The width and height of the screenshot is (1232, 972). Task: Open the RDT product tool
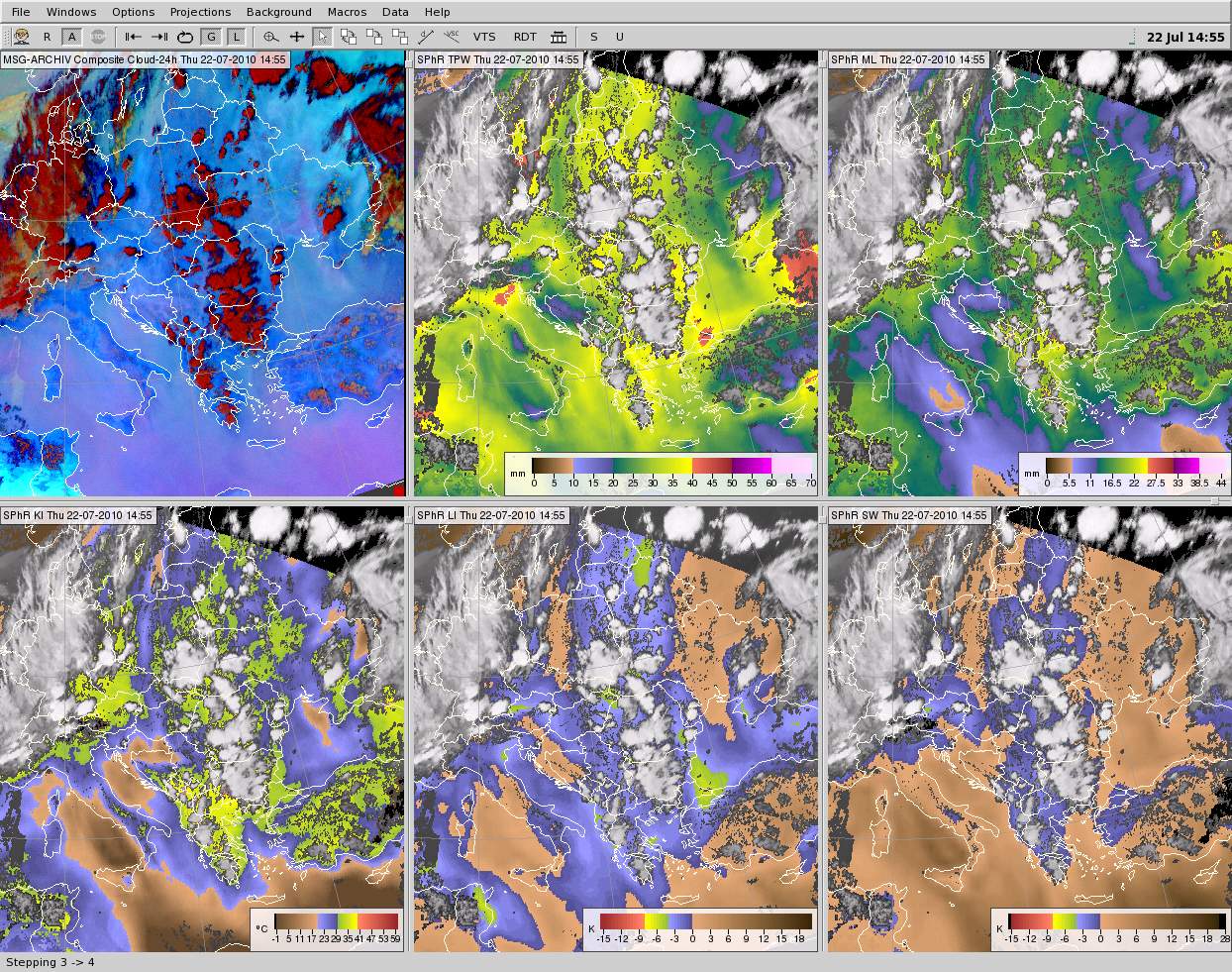(x=525, y=37)
